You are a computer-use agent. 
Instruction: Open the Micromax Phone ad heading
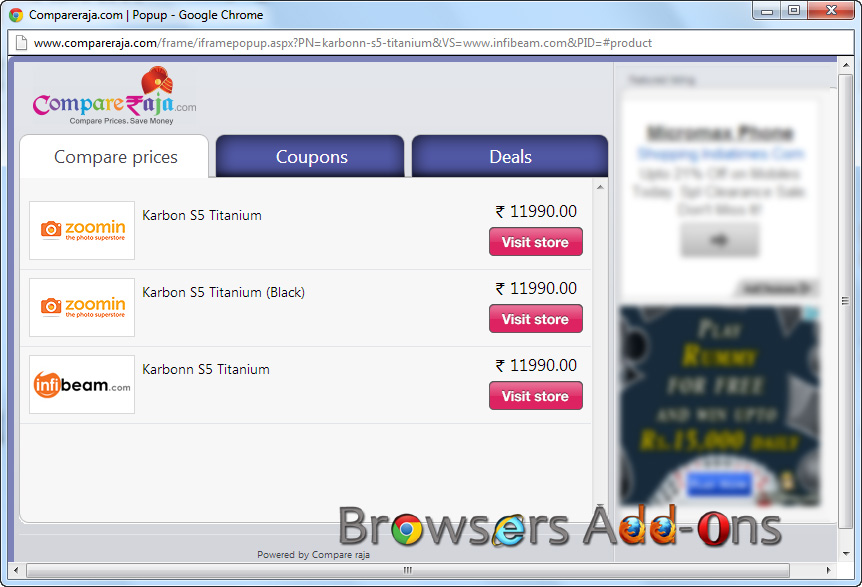pyautogui.click(x=720, y=133)
